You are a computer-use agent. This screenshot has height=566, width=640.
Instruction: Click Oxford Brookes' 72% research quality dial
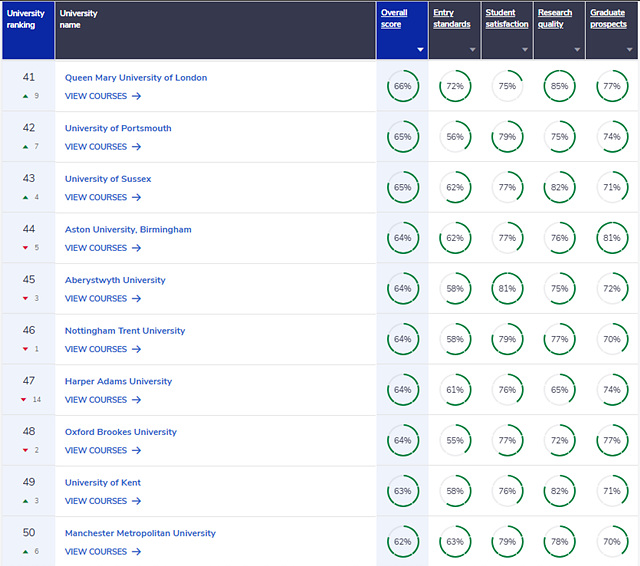(559, 440)
